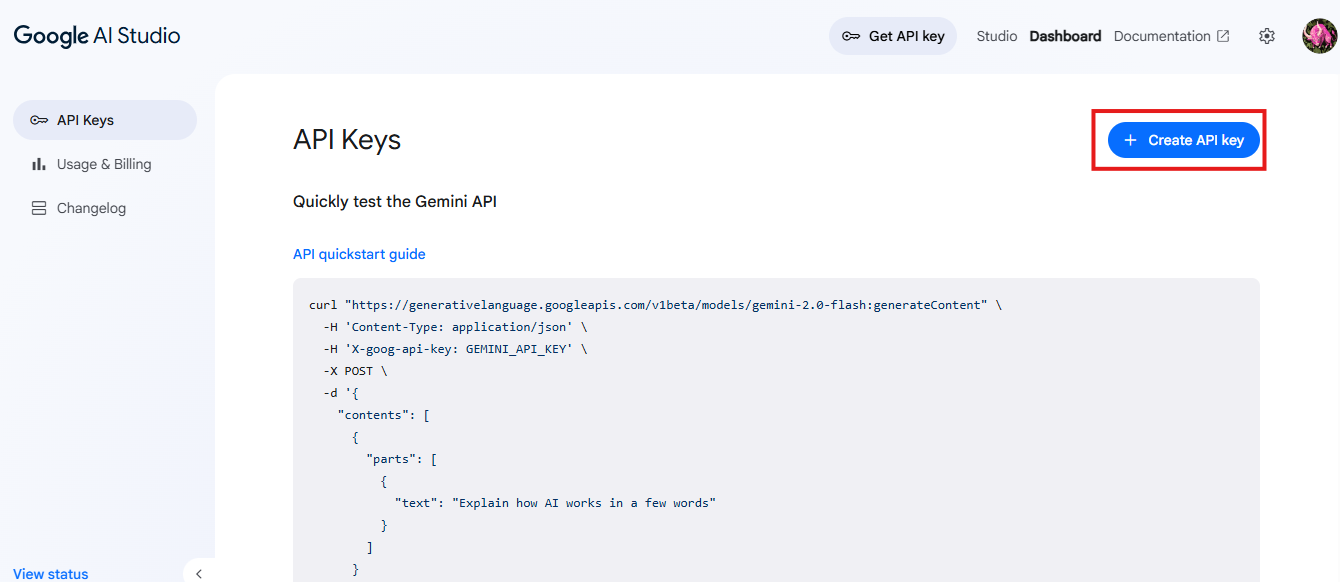Open the settings gear icon

tap(1267, 36)
